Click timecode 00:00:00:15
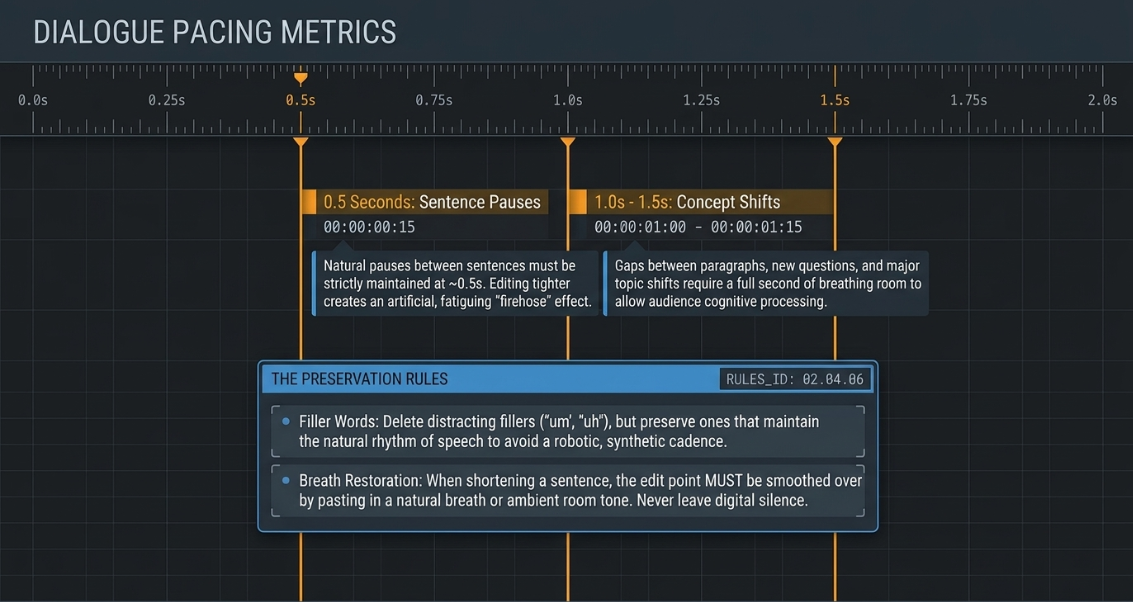1133x602 pixels. (369, 227)
